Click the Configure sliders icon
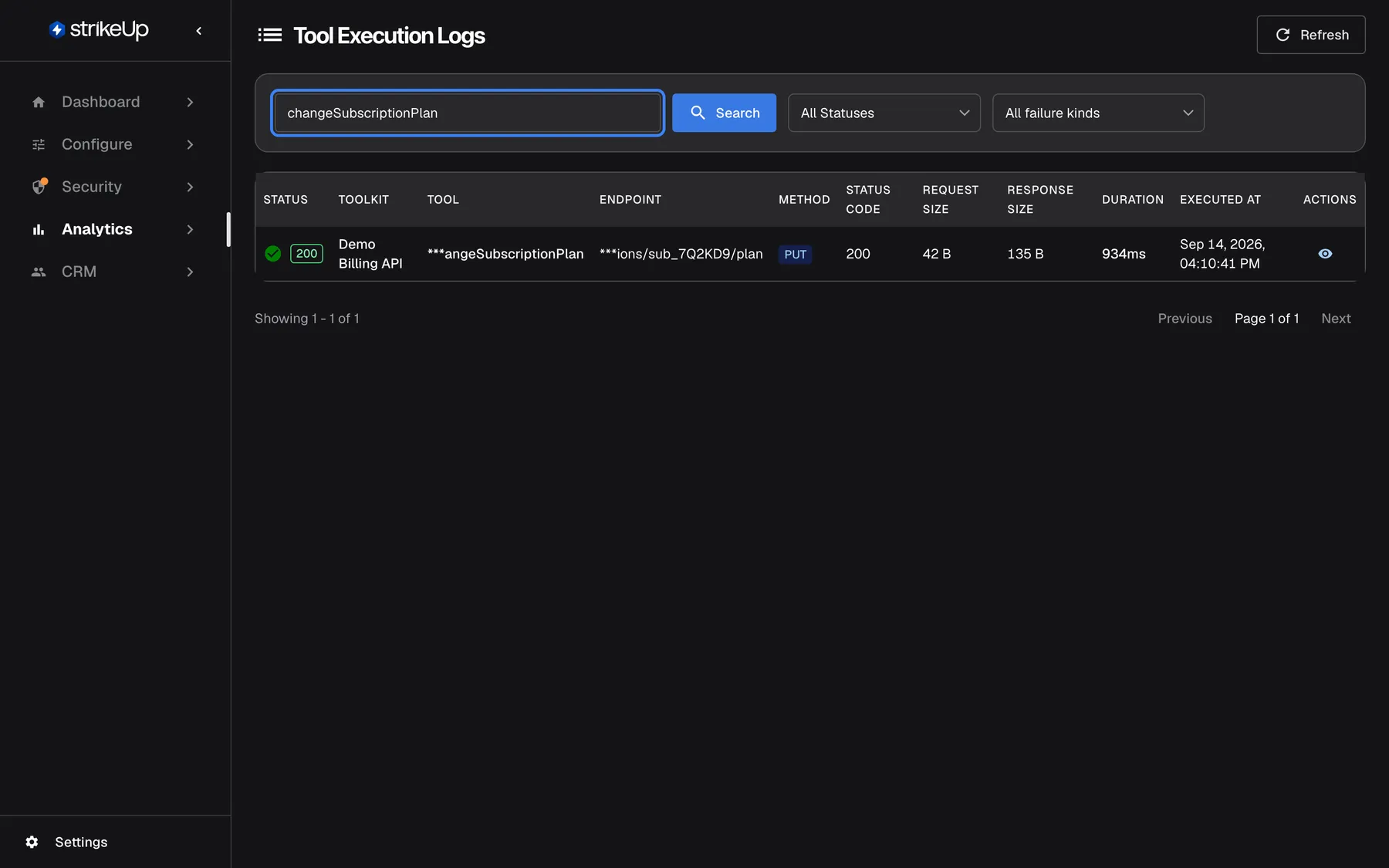 39,144
